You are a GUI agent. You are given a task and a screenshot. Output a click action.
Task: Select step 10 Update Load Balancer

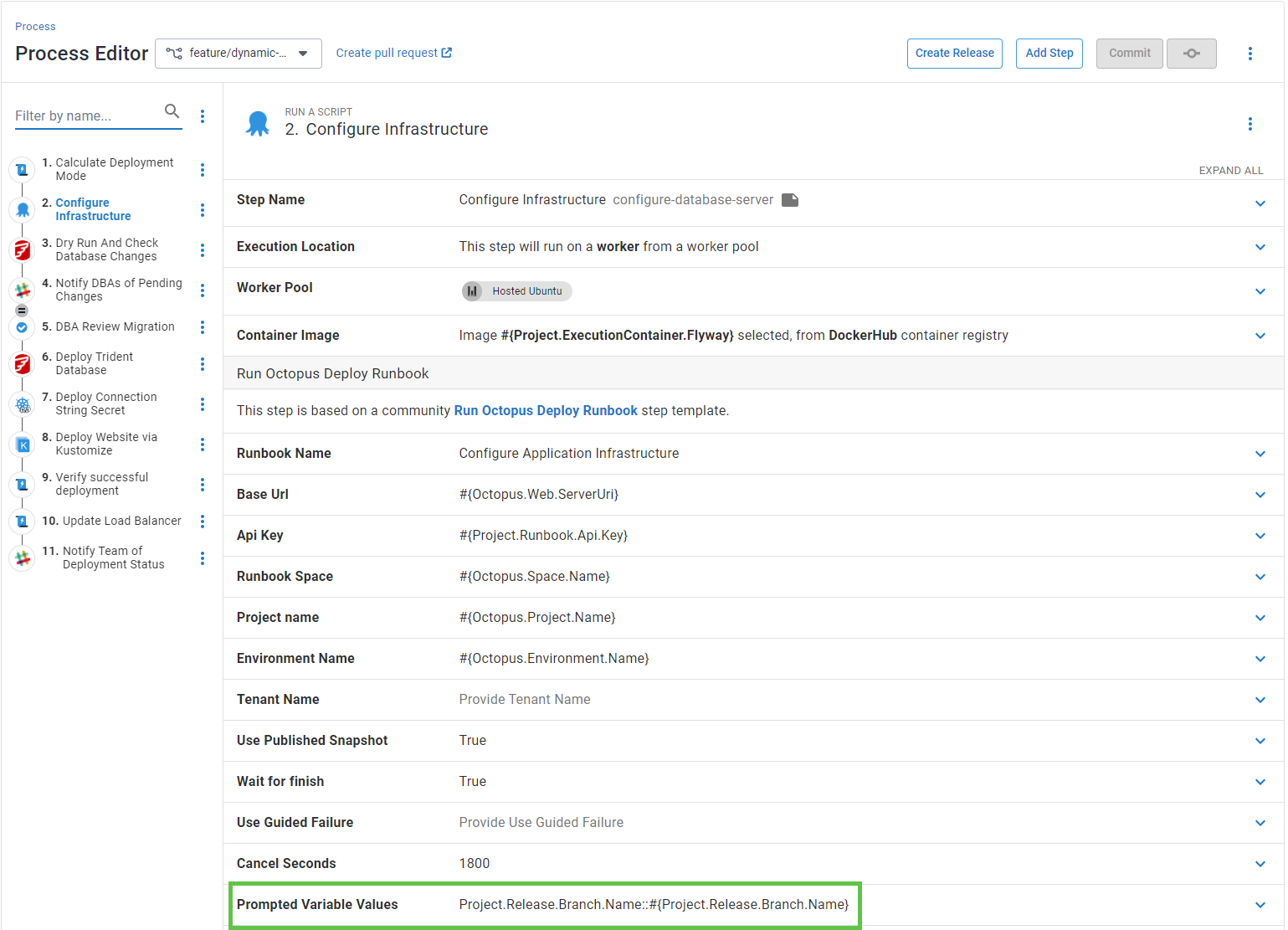(121, 522)
